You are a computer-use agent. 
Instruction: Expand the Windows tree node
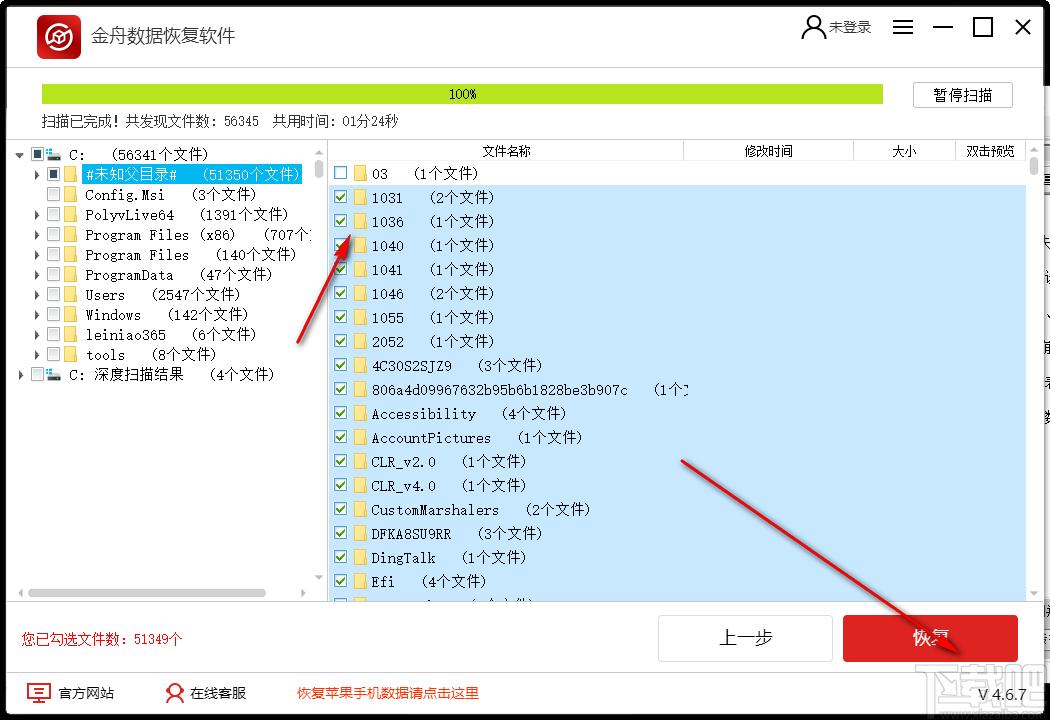pos(37,315)
